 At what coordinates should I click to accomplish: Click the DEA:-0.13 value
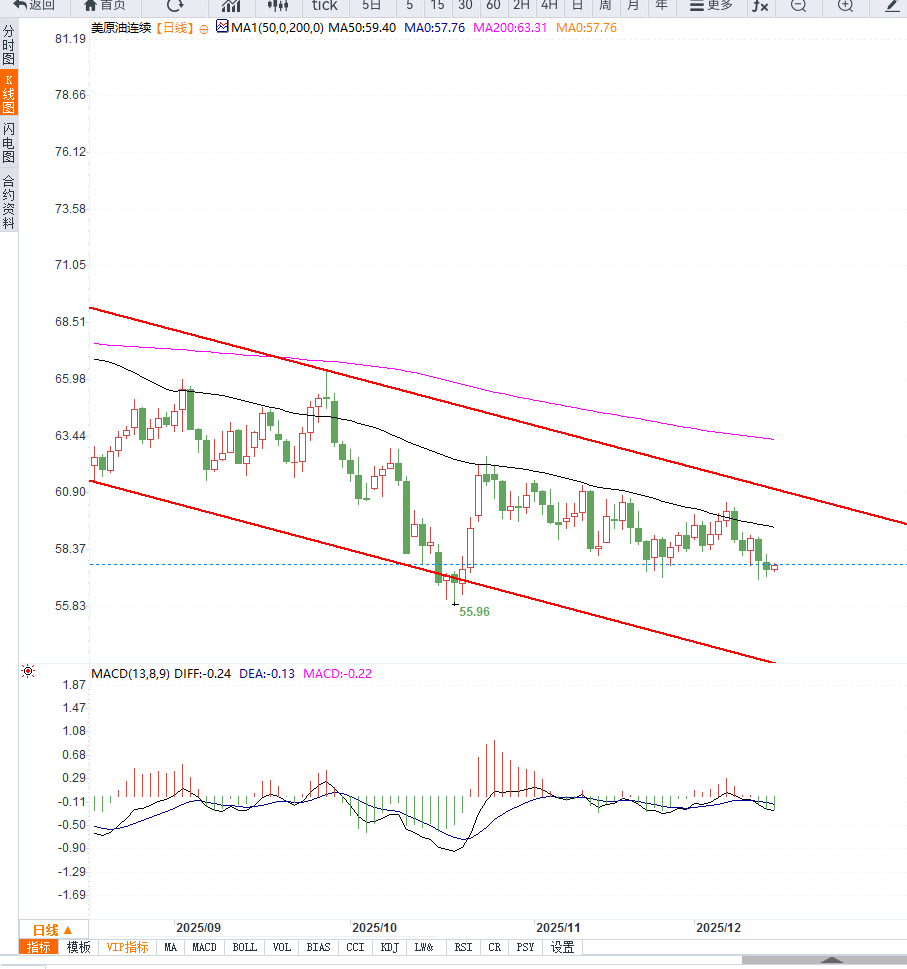(267, 674)
